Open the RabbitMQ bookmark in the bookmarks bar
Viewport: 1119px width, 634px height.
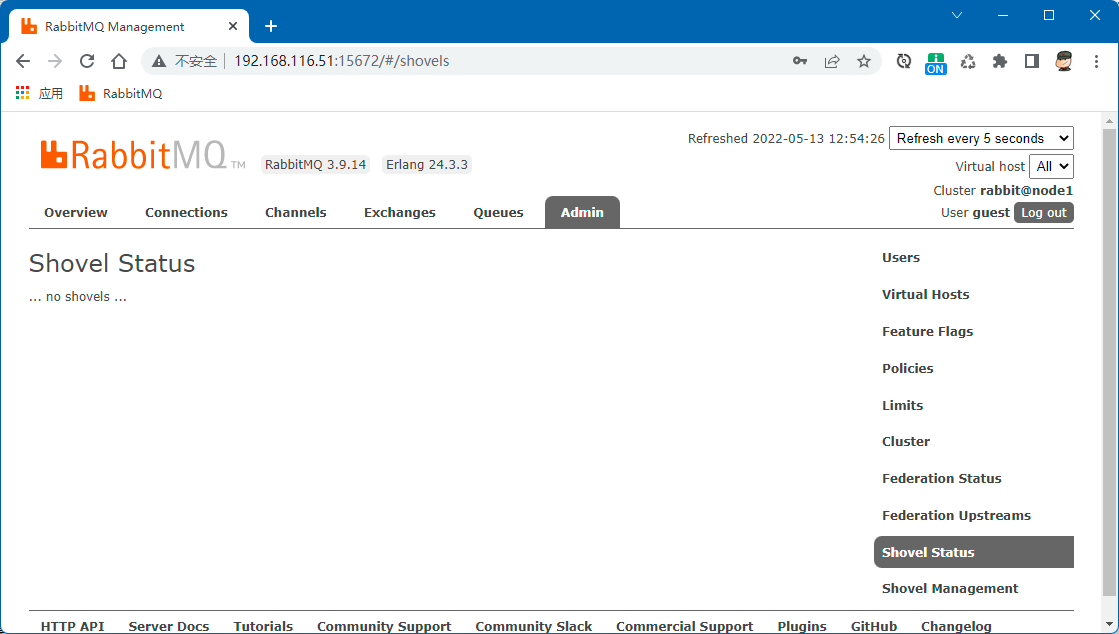pyautogui.click(x=121, y=94)
